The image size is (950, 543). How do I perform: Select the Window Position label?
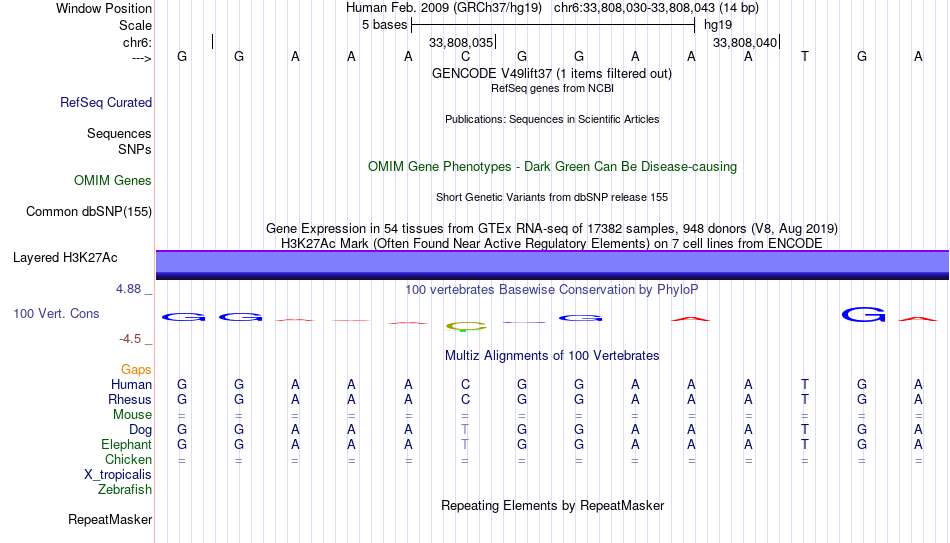104,8
